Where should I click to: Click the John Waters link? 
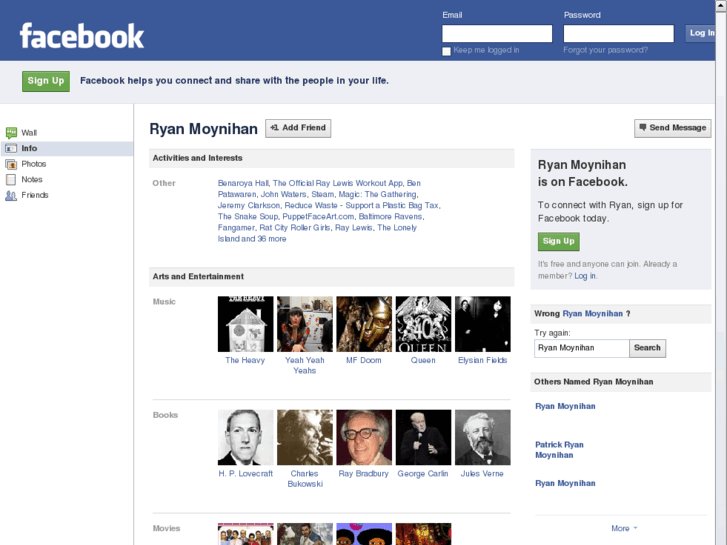tap(283, 194)
